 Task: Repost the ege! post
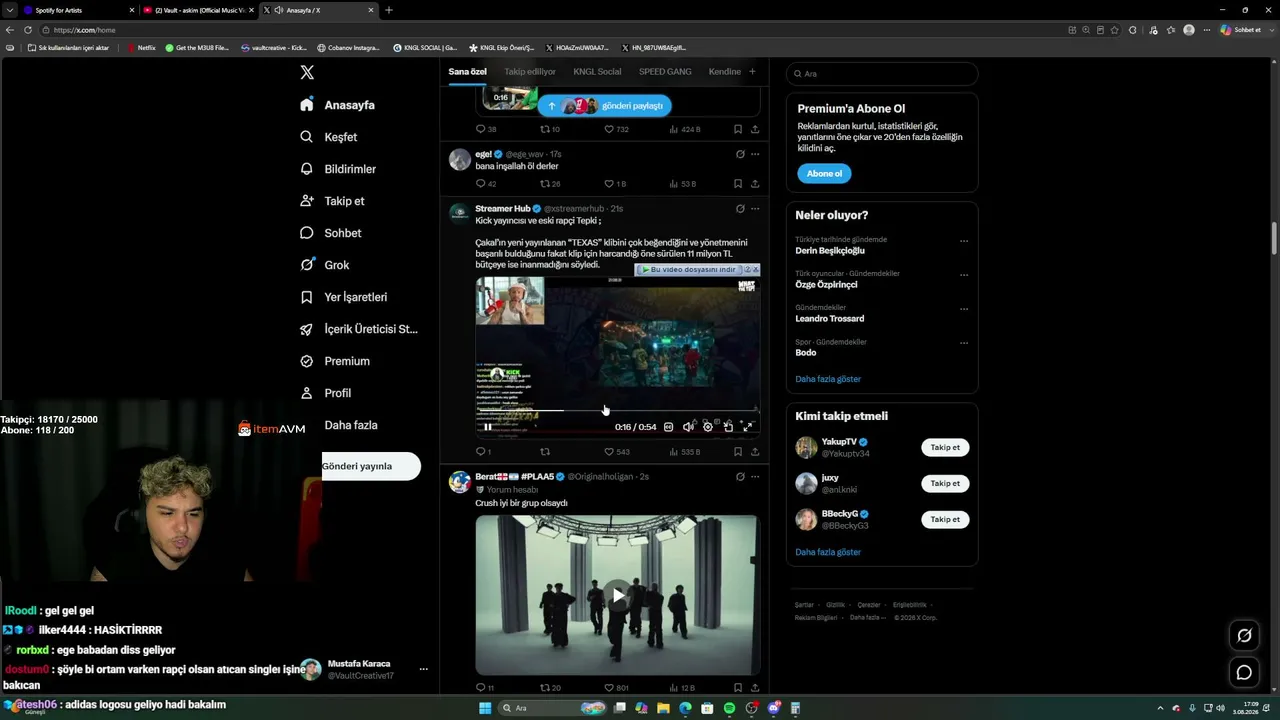pos(550,184)
